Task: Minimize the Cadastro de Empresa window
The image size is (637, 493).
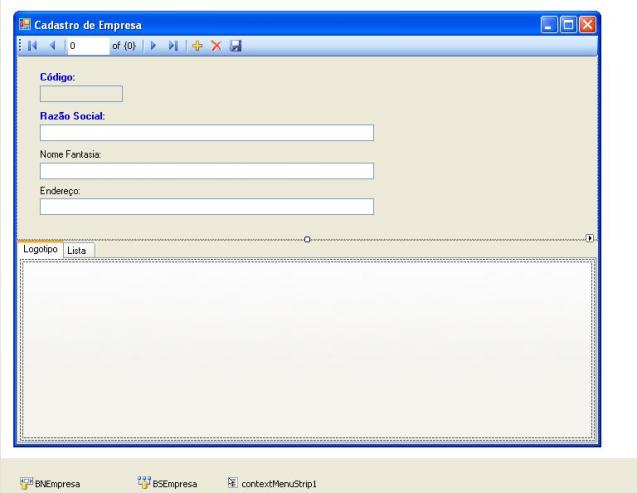Action: [x=549, y=25]
